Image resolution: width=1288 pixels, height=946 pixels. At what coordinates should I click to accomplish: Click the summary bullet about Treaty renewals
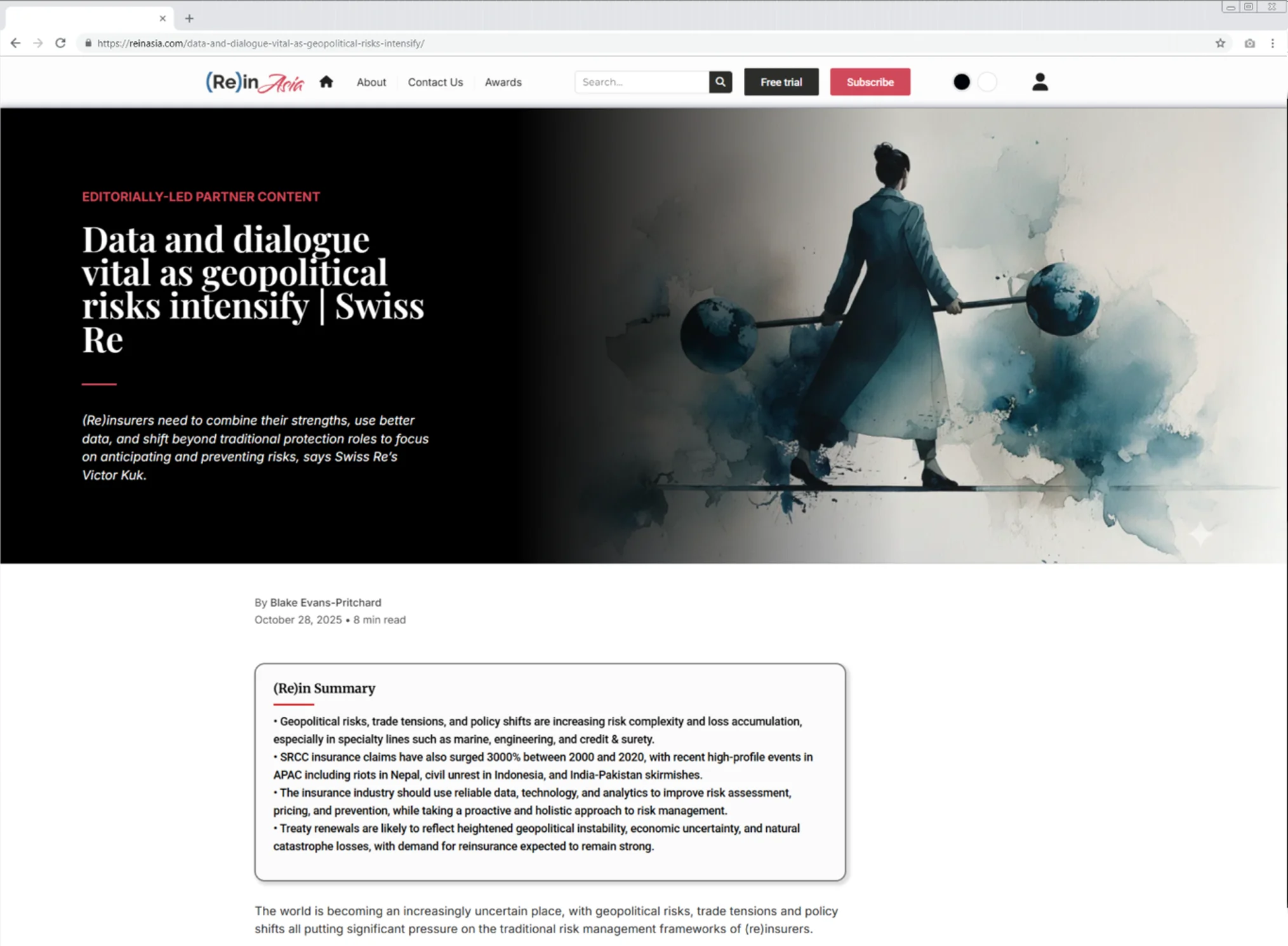(537, 837)
